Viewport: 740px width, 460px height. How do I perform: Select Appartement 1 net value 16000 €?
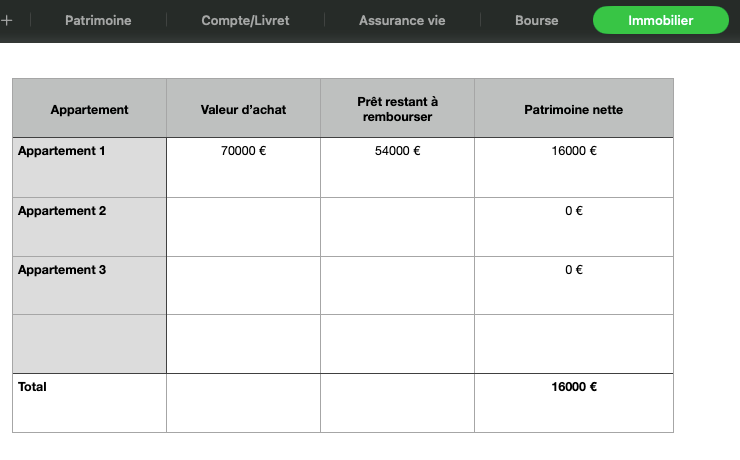pos(574,167)
